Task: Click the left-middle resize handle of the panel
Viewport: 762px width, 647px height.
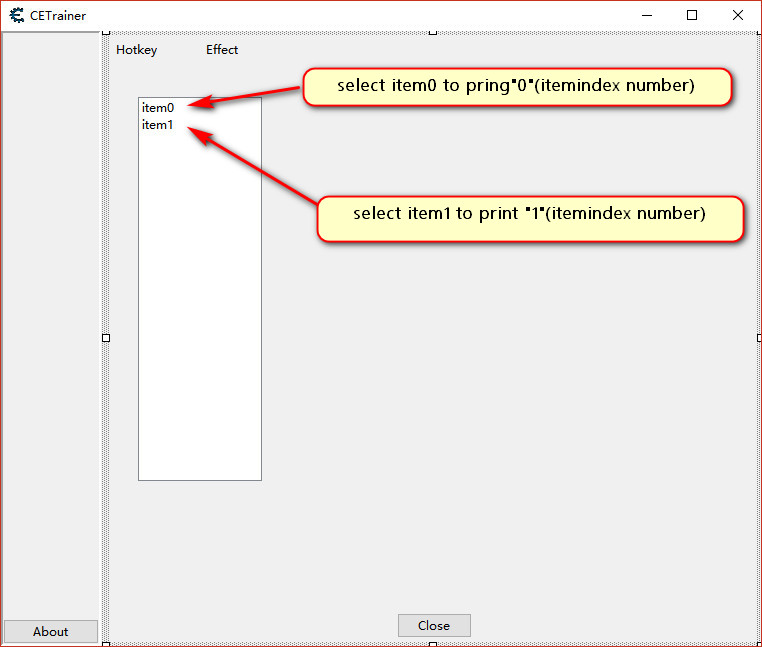Action: click(106, 338)
